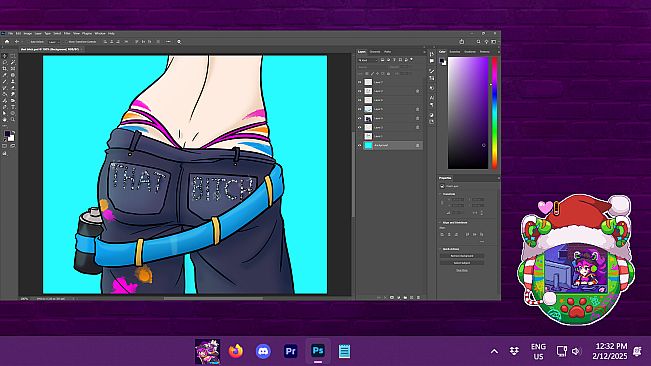Click the Select Subject button
Screen dimensions: 651x366
462,263
